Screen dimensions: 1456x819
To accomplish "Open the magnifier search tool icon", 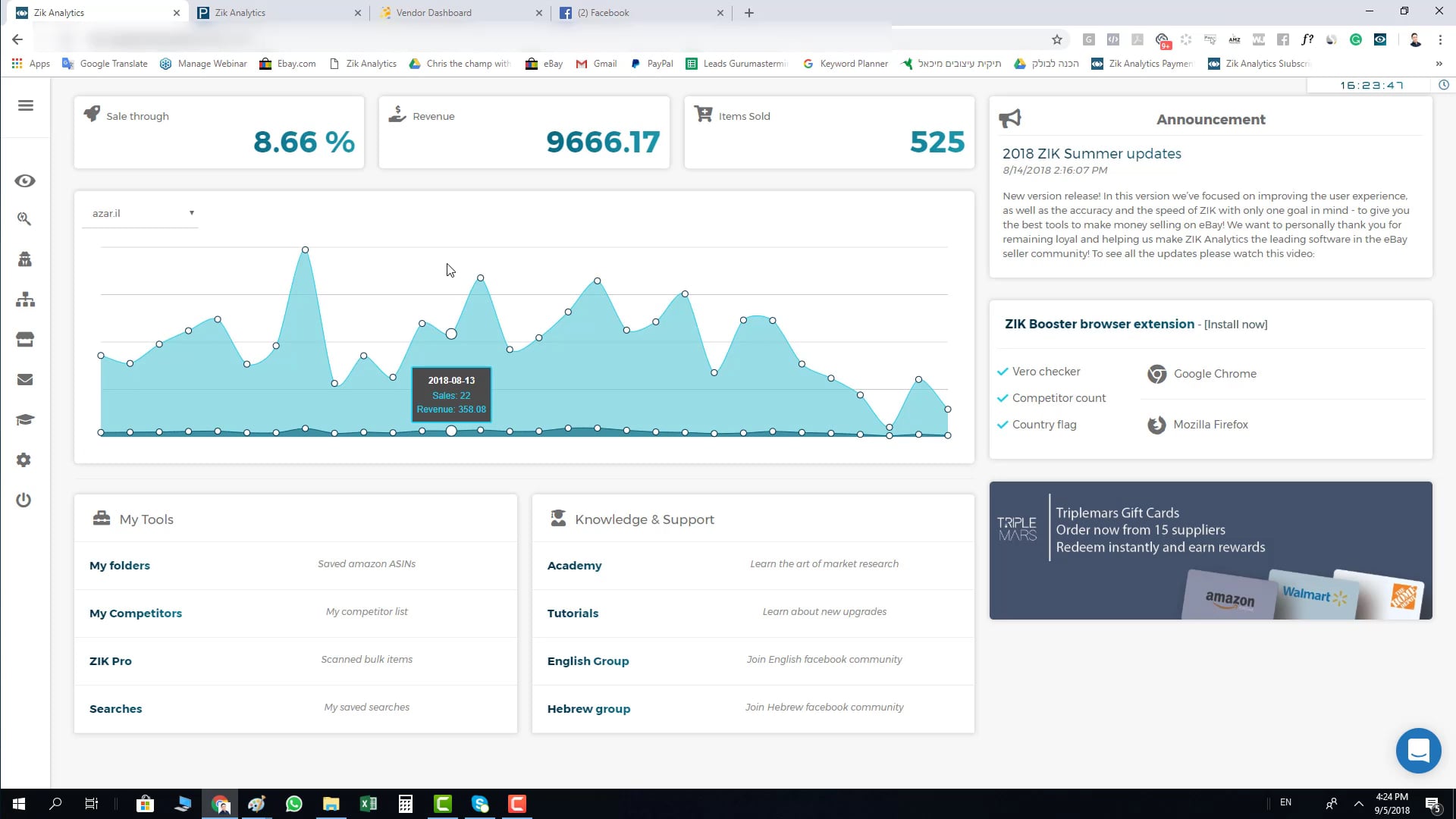I will (x=24, y=219).
